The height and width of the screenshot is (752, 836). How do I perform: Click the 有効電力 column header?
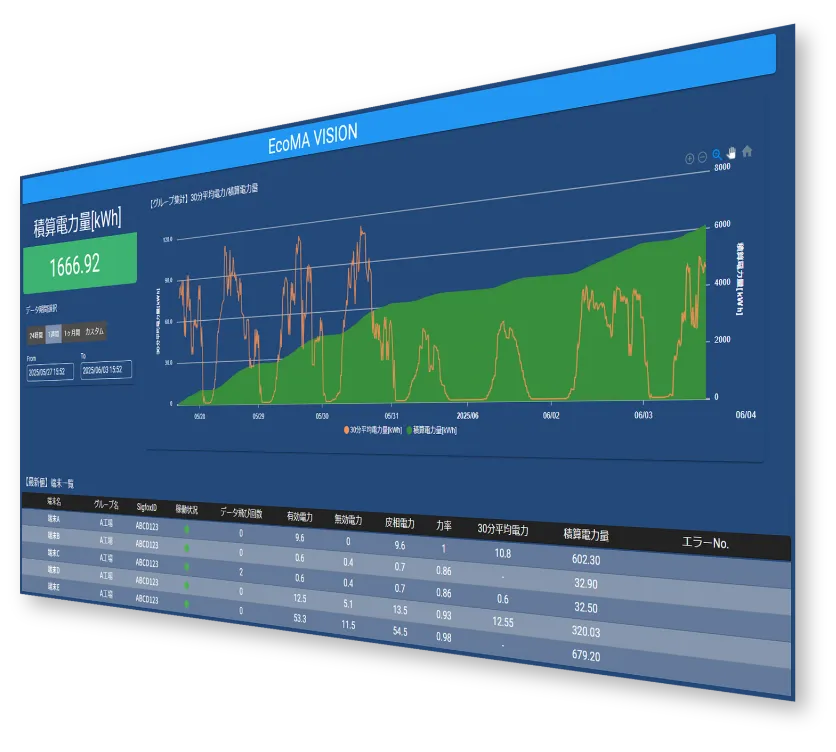(x=300, y=517)
